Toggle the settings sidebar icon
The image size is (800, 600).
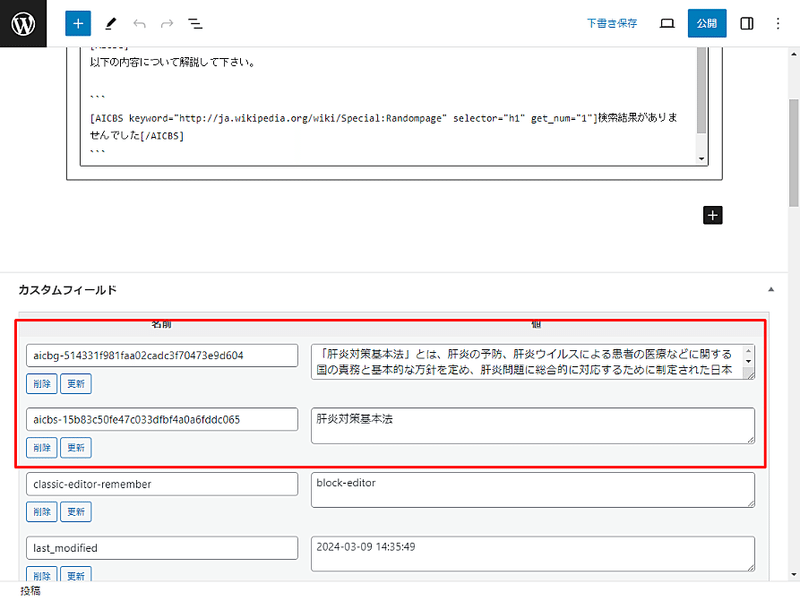coord(746,23)
